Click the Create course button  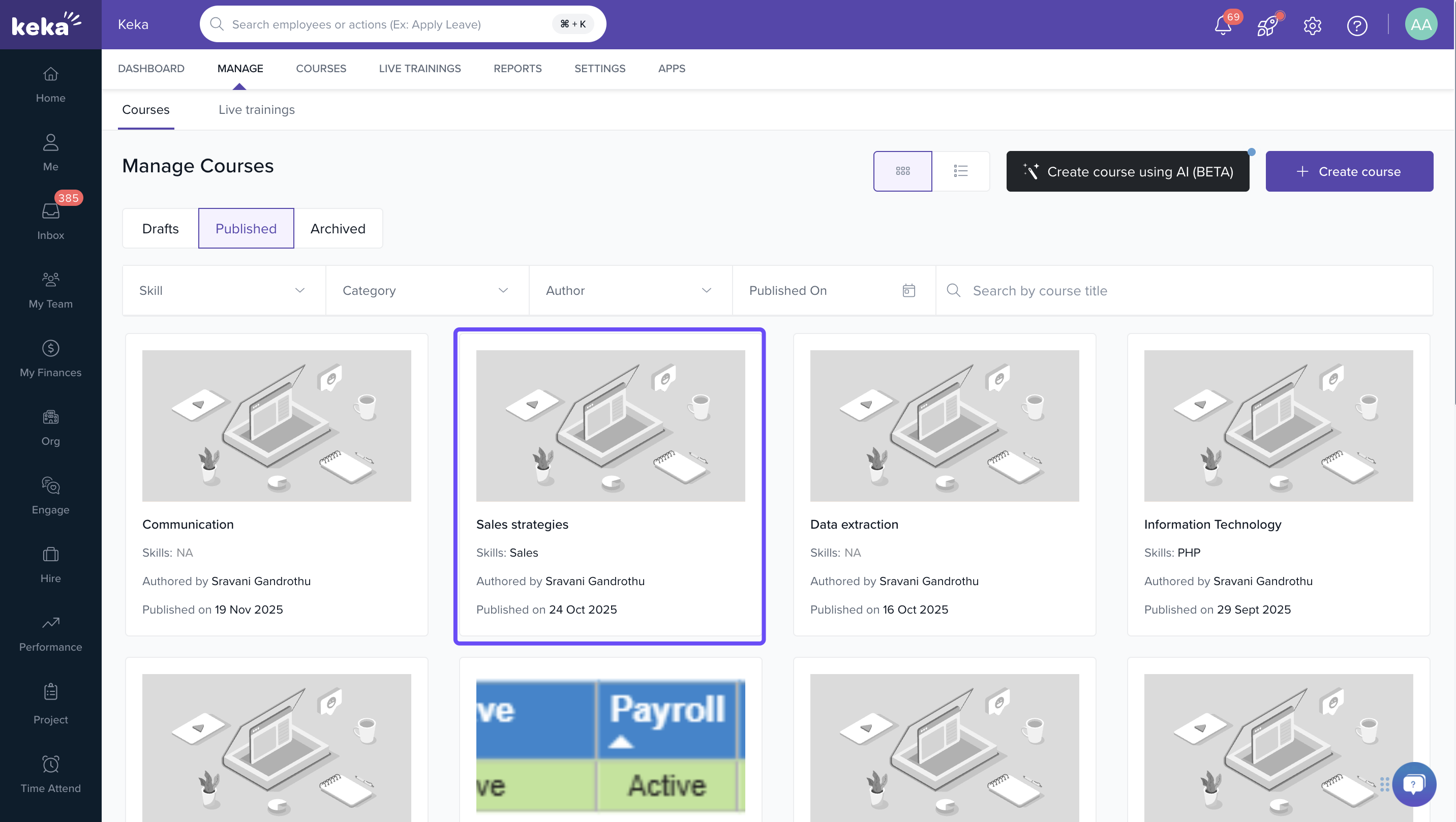pyautogui.click(x=1349, y=171)
